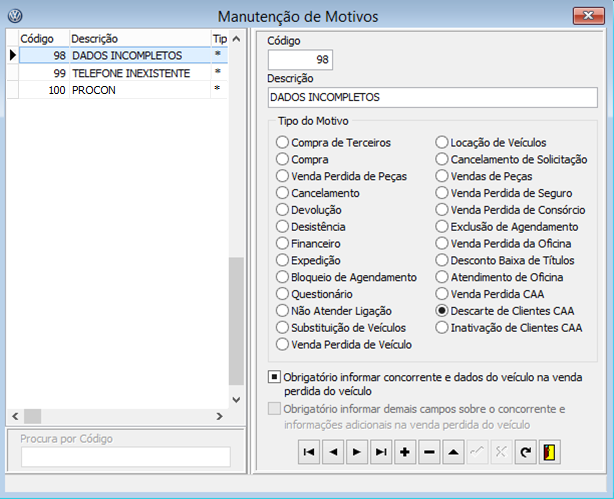Select Não Atender Ligação option
Viewport: 614px width, 499px height.
[334, 311]
